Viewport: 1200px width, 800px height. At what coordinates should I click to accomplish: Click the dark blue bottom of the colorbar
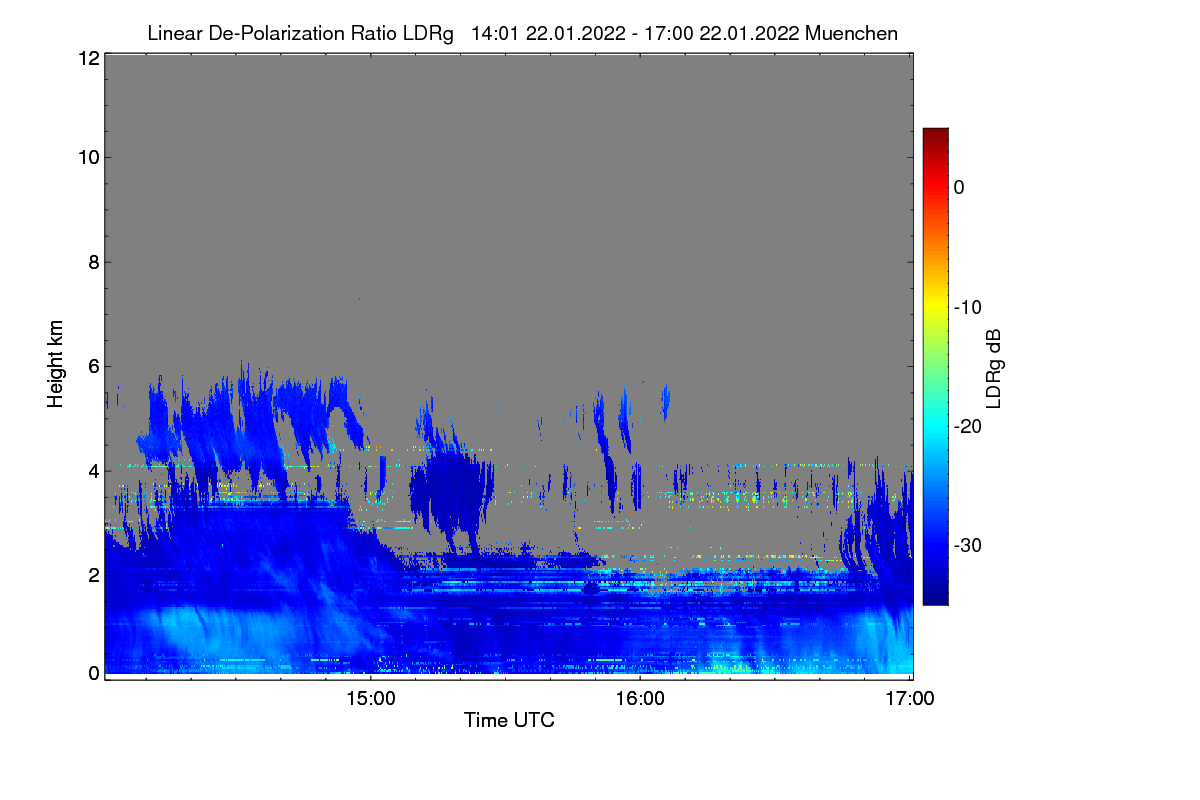935,595
